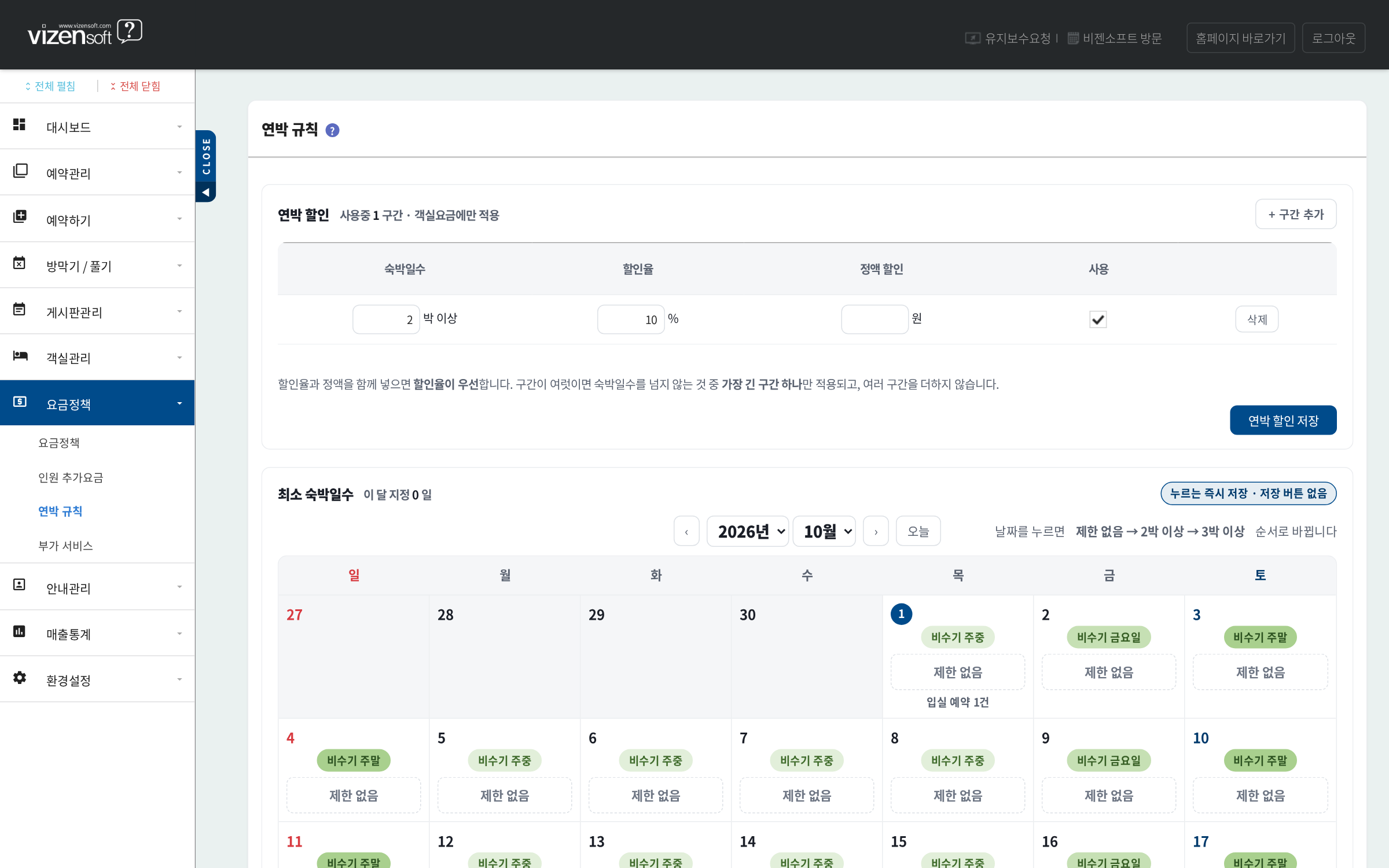Click the 예약하기 plus icon
The image size is (1389, 868).
pos(20,216)
